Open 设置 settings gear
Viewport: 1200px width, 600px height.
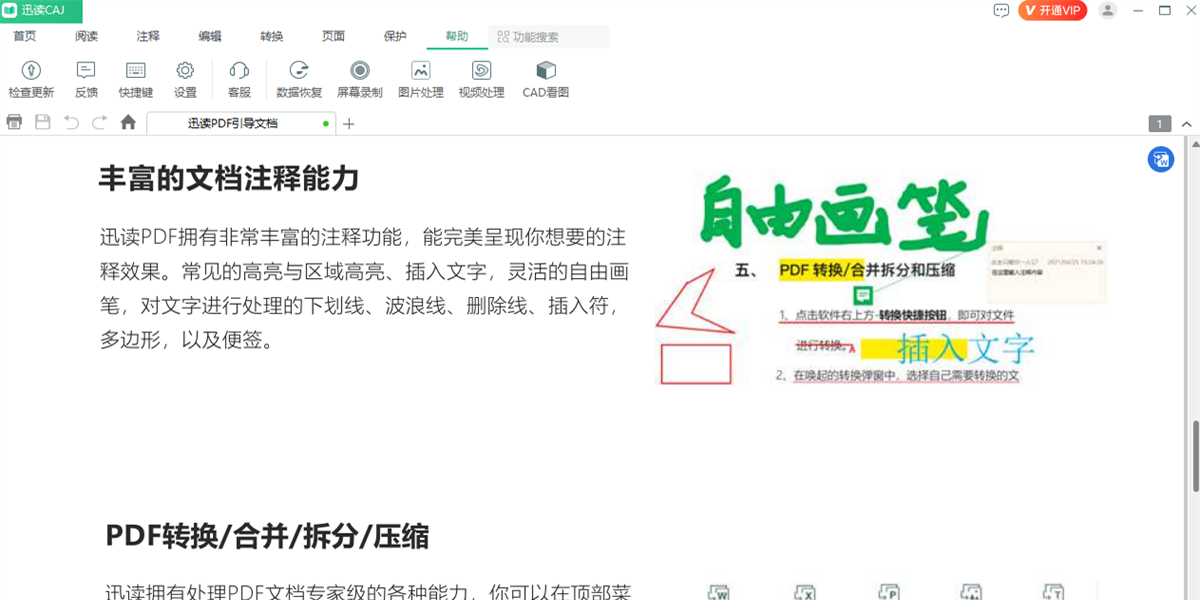coord(185,79)
